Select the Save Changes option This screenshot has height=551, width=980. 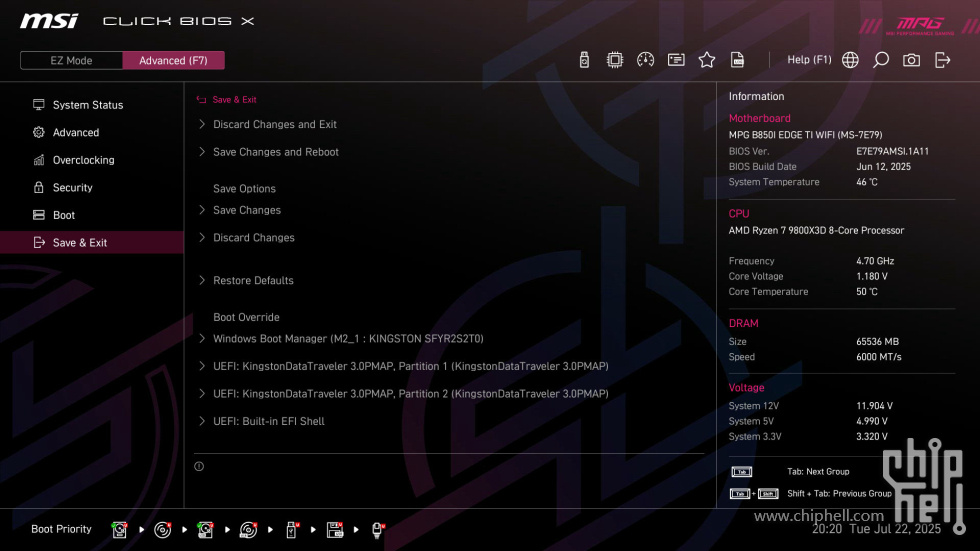click(247, 210)
